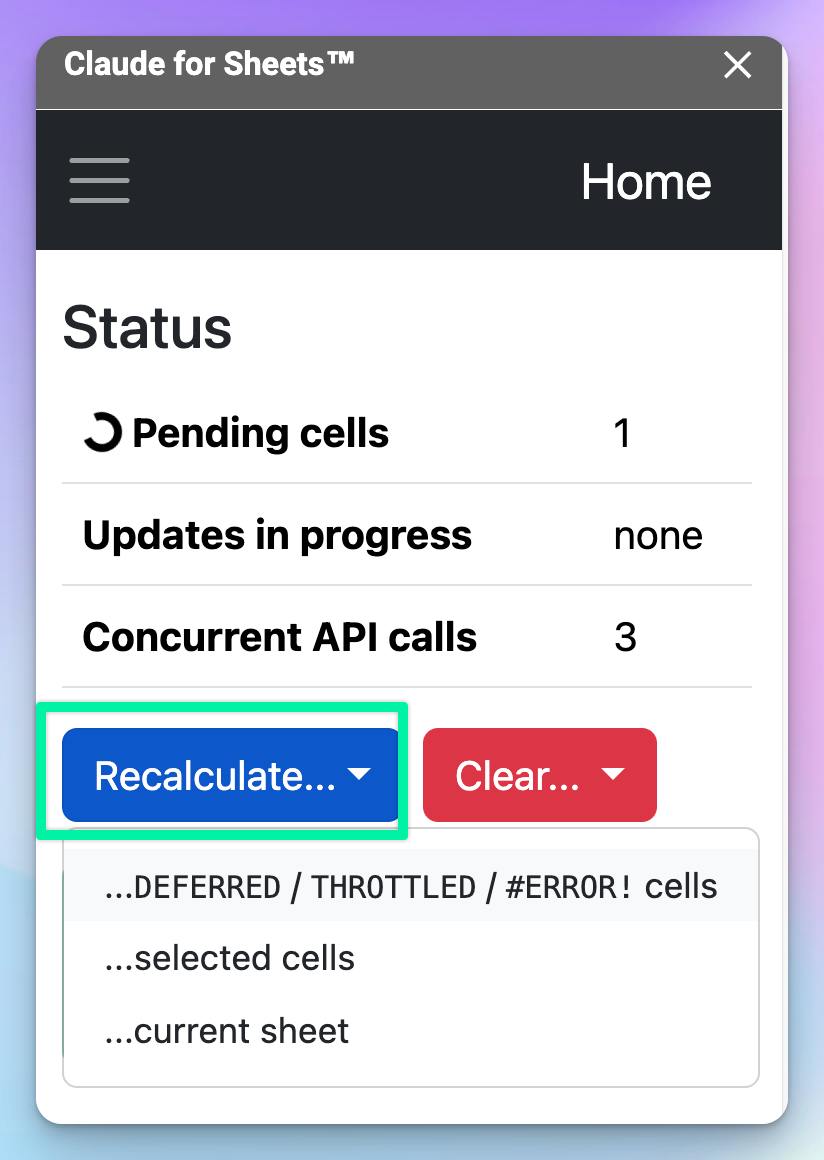This screenshot has height=1160, width=824.
Task: Collapse the Recalculate dropdown caret
Action: pos(358,775)
